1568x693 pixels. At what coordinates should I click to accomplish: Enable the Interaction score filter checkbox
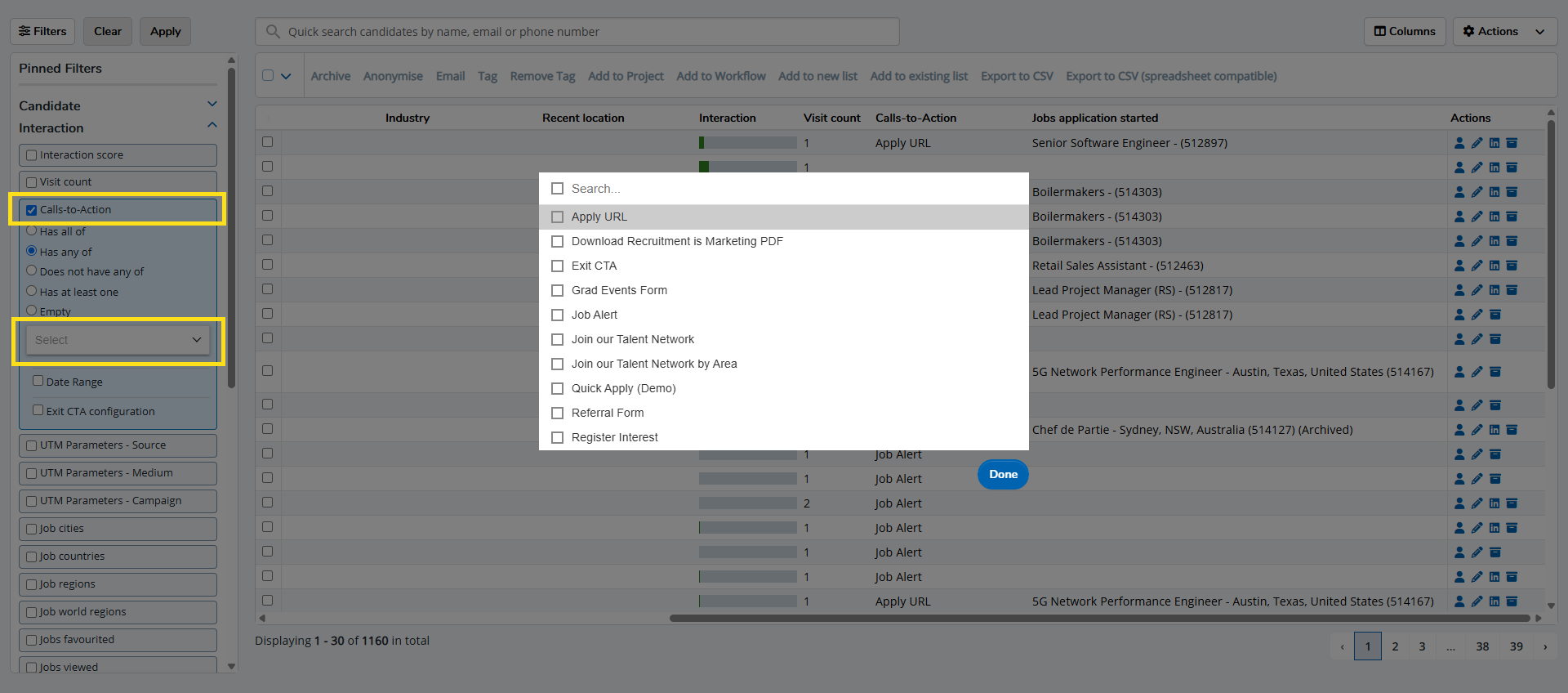[32, 155]
